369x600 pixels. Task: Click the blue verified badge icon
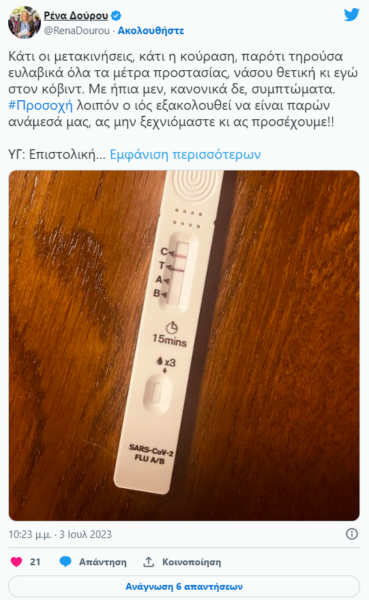click(x=116, y=16)
